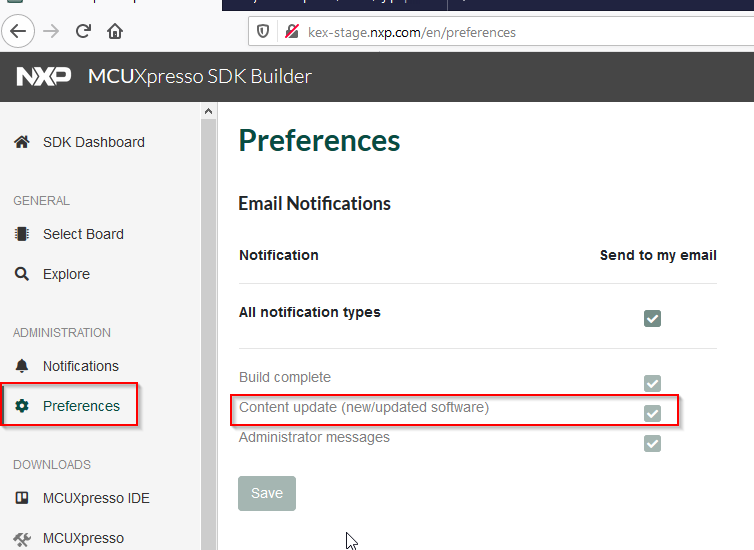Toggle the All notification types checkbox
This screenshot has height=550, width=754.
[x=652, y=318]
